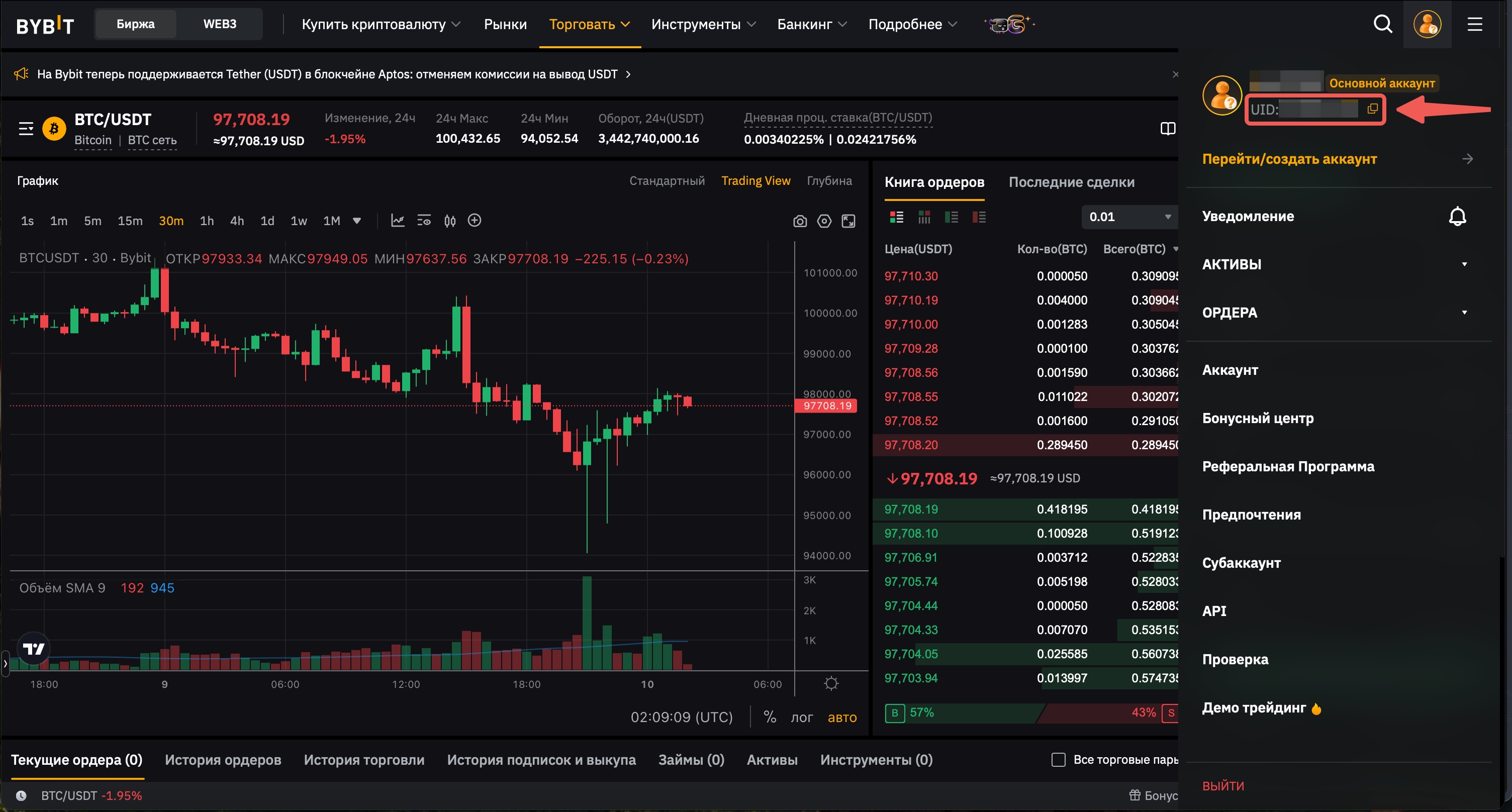
Task: Open the chart indicators icon
Action: click(x=398, y=221)
